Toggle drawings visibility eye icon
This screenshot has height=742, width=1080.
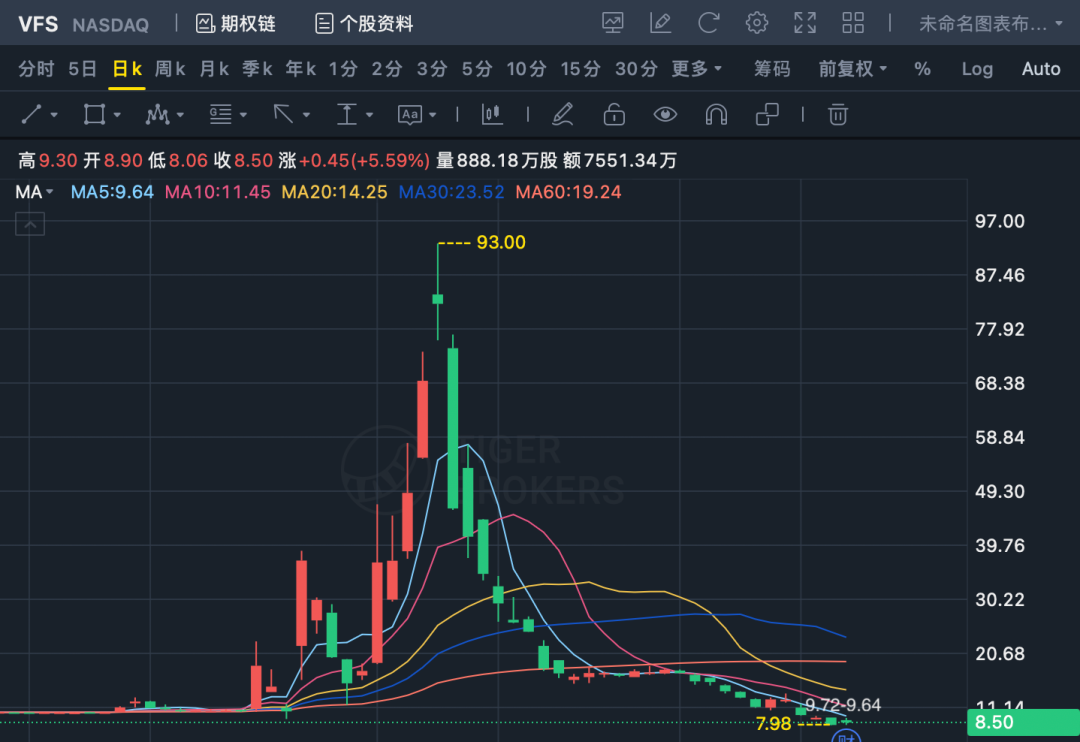665,115
